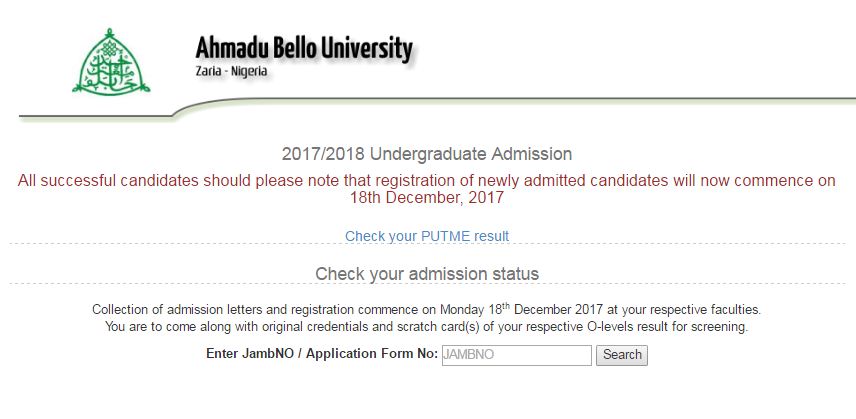Open the "Check your PUTME result" link
This screenshot has height=419, width=856.
point(427,236)
